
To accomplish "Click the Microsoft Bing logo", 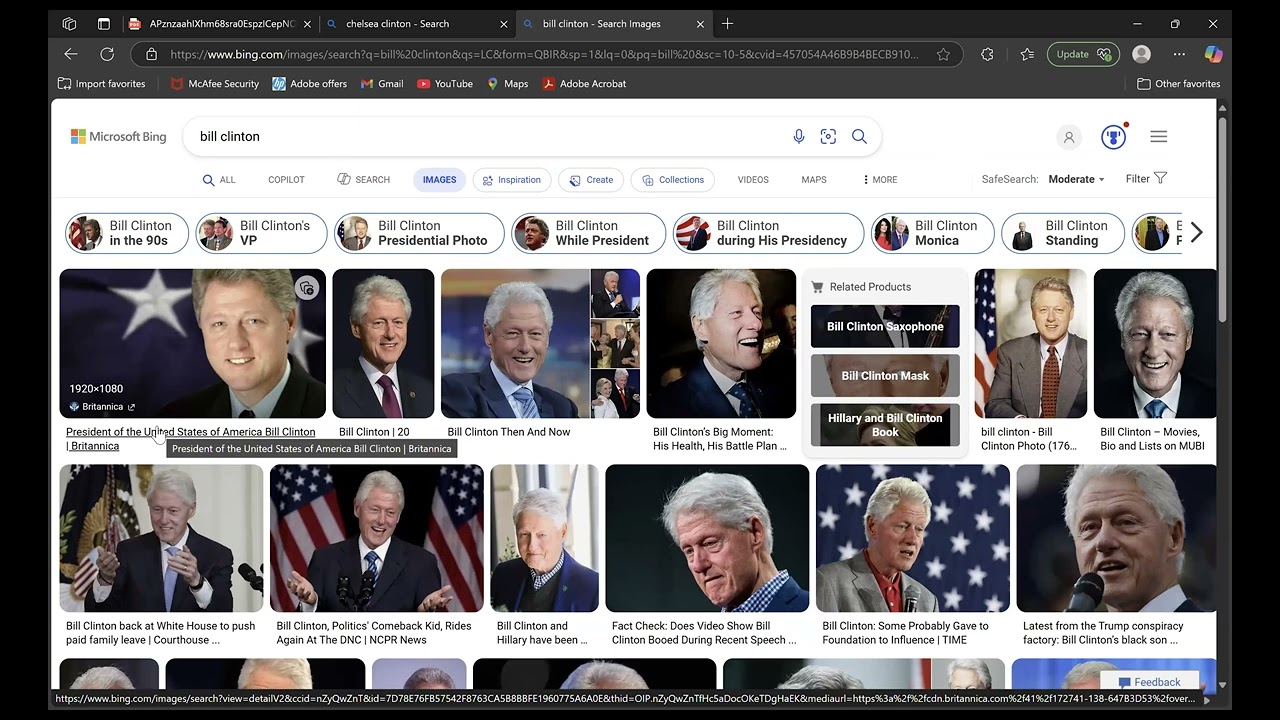I will (x=118, y=136).
